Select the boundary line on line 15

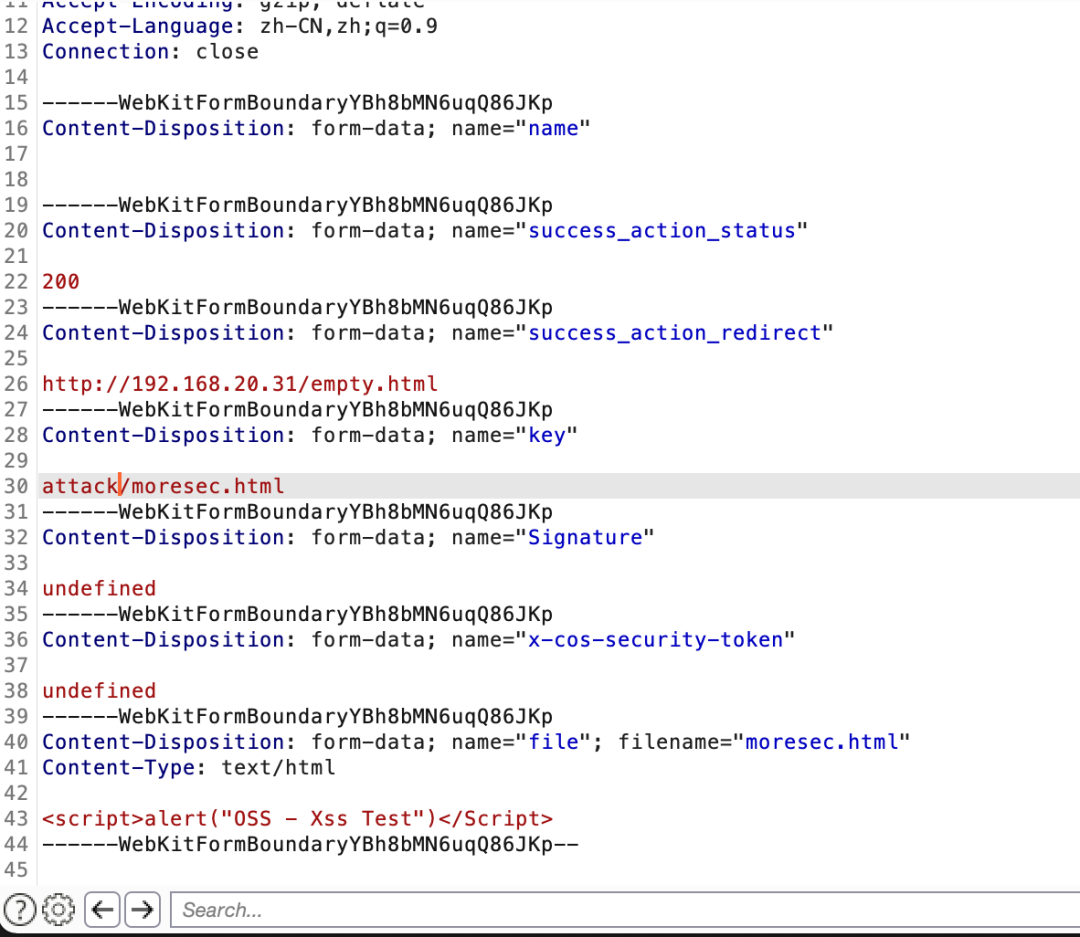click(x=298, y=103)
